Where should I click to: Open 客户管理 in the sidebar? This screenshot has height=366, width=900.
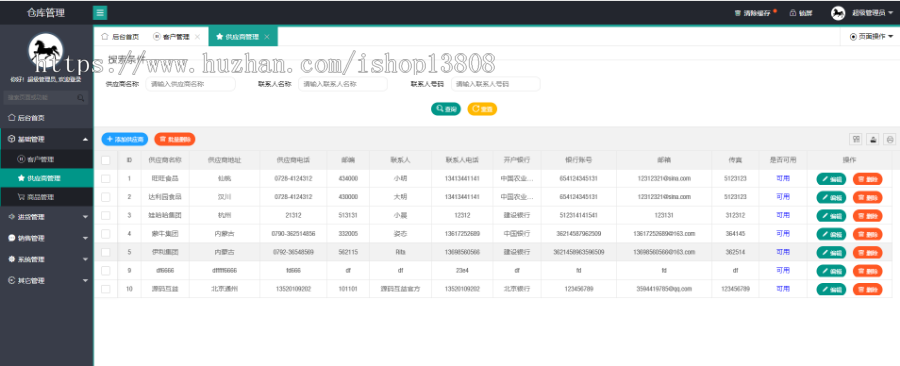pyautogui.click(x=46, y=159)
